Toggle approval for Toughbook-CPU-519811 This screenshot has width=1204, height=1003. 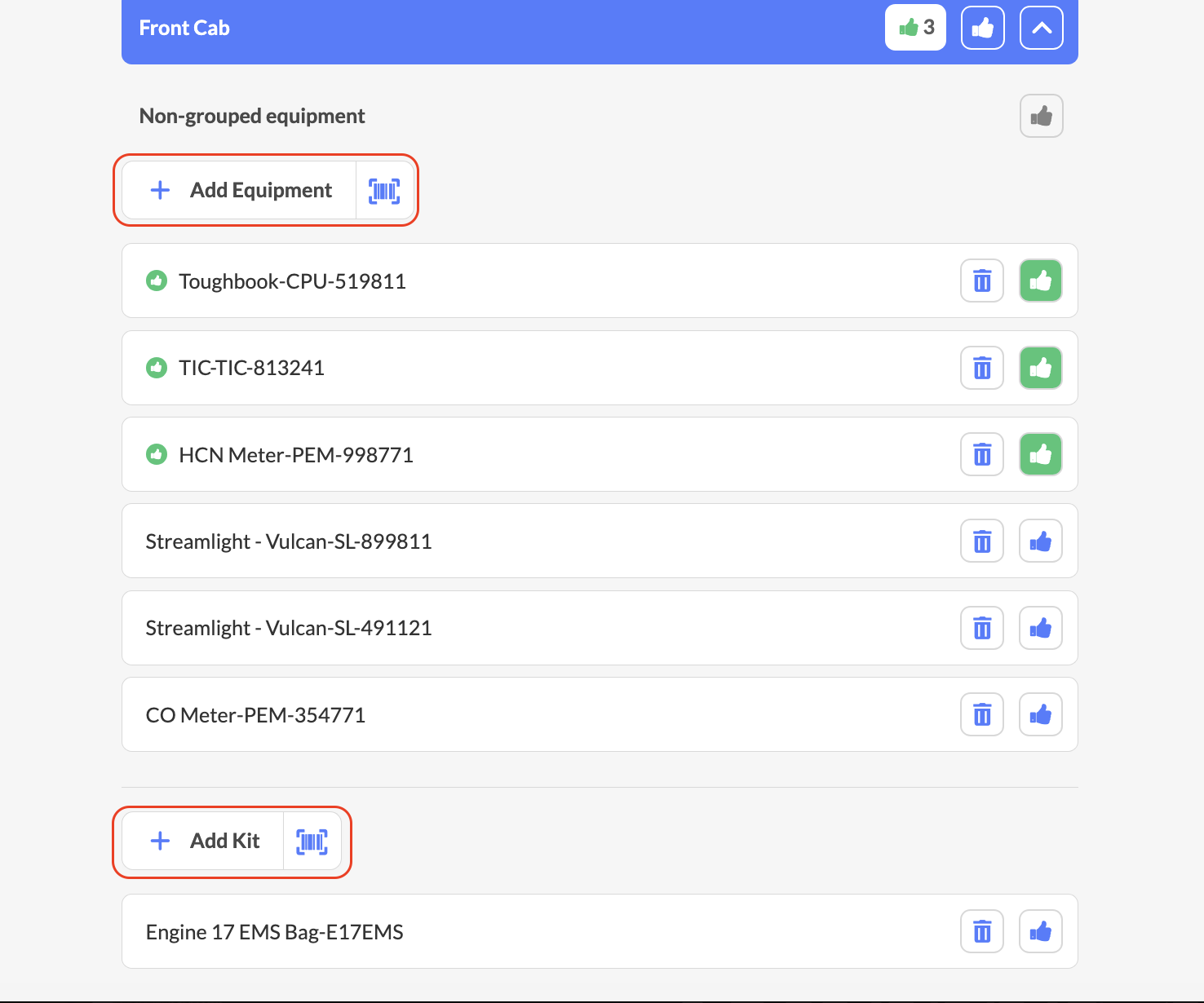pyautogui.click(x=1041, y=281)
